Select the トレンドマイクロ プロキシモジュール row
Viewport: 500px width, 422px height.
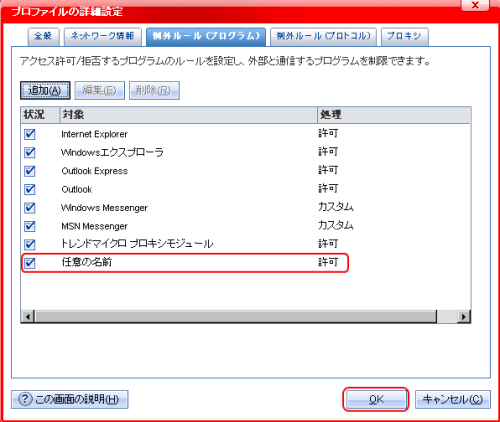click(246, 244)
